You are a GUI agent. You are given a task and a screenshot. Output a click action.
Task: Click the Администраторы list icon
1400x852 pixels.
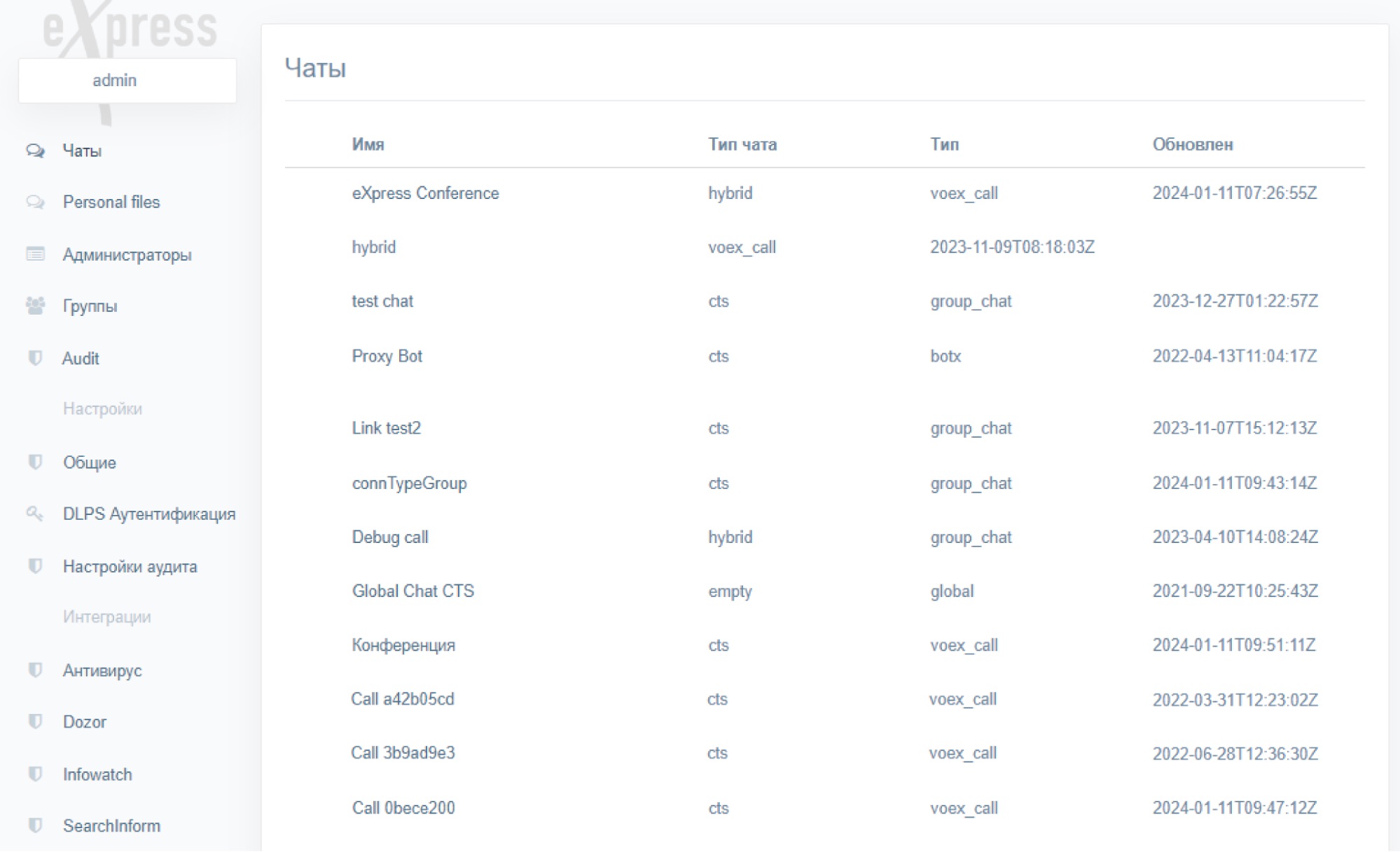click(35, 254)
